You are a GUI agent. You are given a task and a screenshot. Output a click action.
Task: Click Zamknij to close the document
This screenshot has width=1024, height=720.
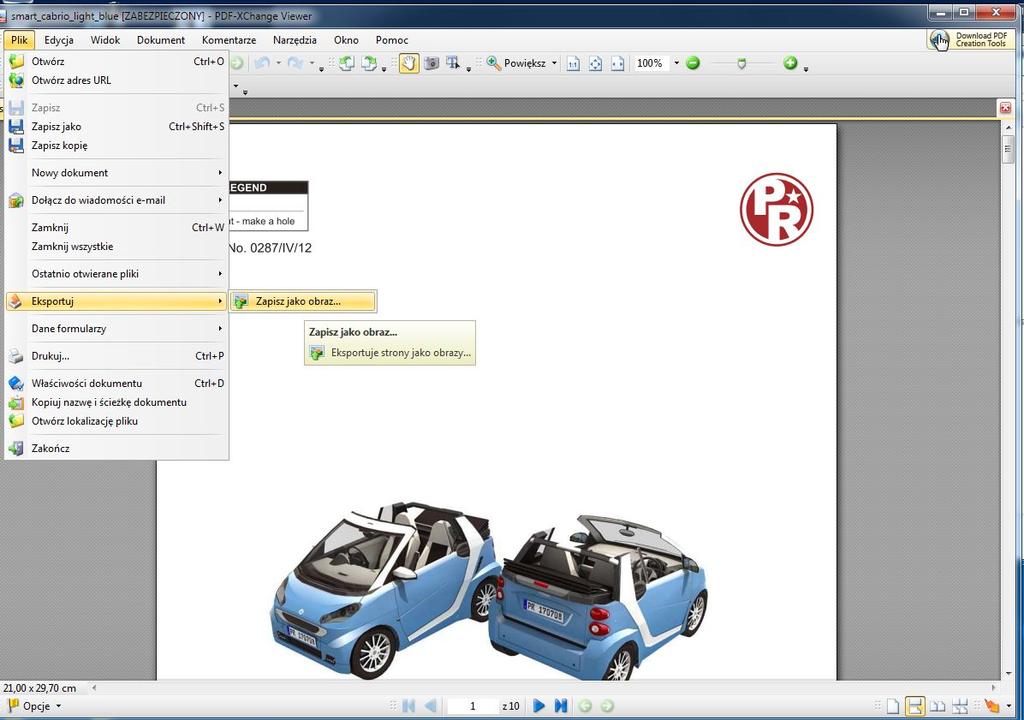[x=118, y=227]
